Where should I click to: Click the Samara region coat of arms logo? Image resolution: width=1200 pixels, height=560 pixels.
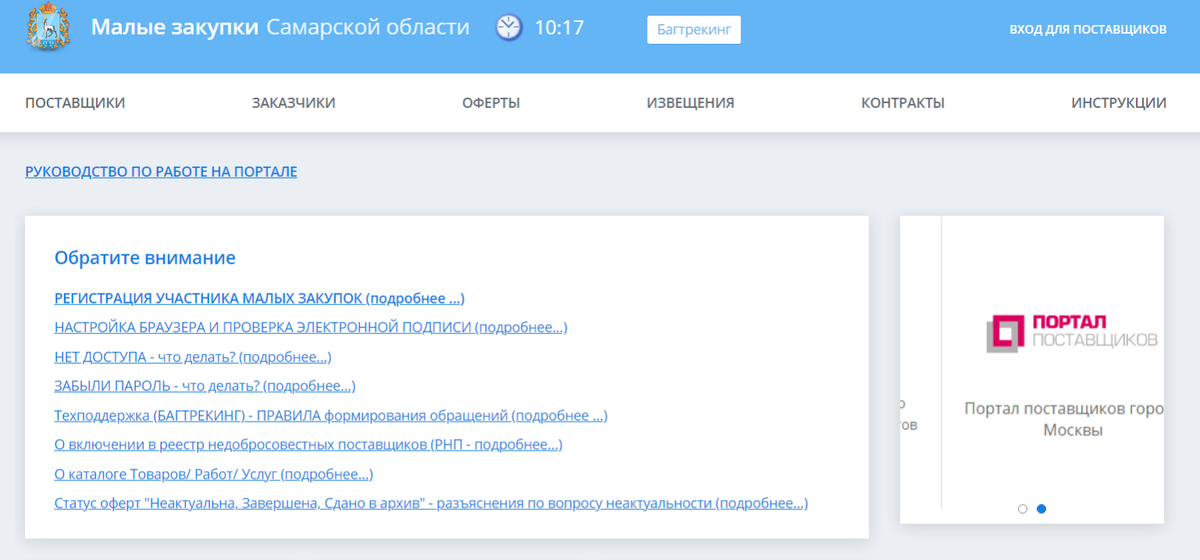tap(48, 27)
